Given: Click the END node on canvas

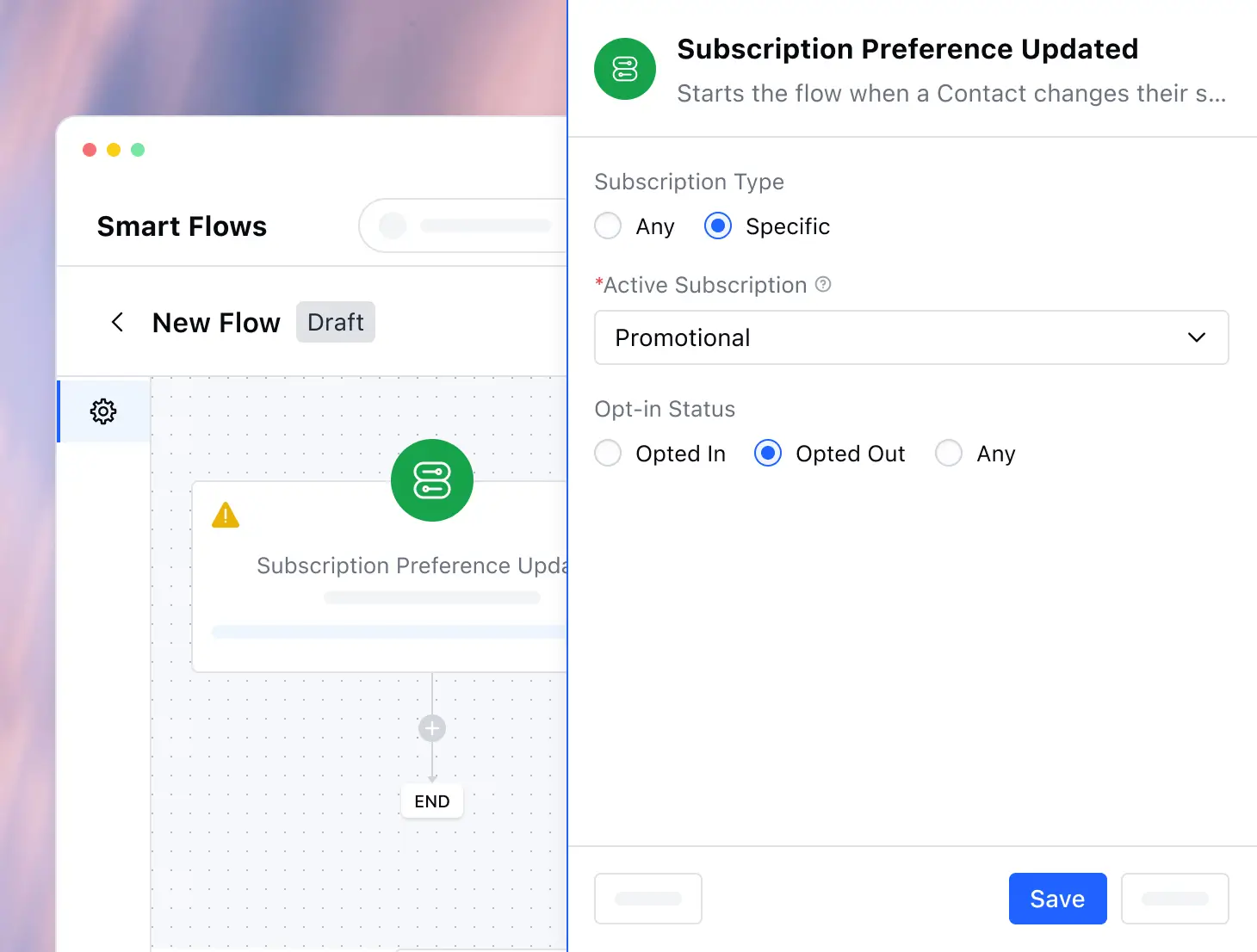Looking at the screenshot, I should pyautogui.click(x=432, y=801).
